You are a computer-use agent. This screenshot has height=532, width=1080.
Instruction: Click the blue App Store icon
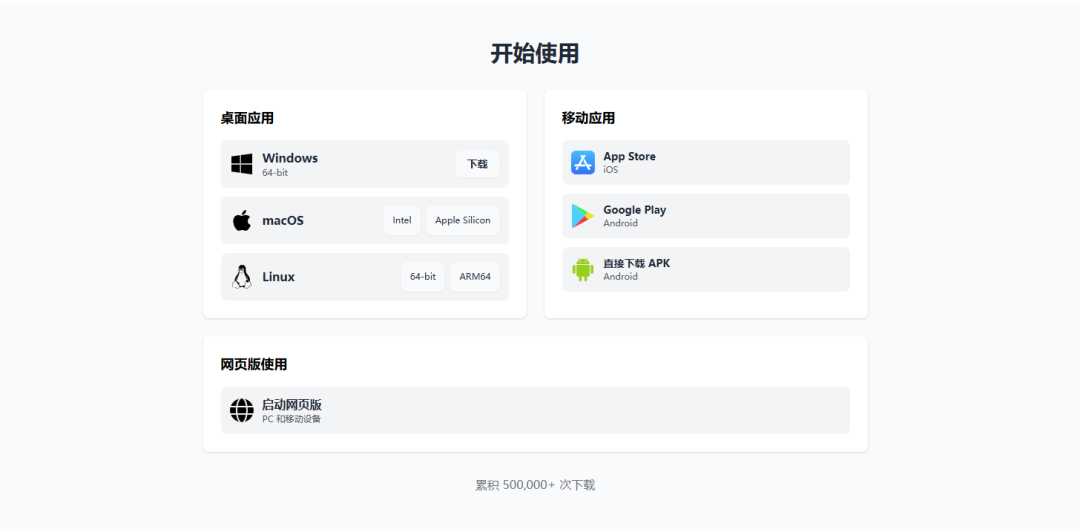[x=583, y=163]
